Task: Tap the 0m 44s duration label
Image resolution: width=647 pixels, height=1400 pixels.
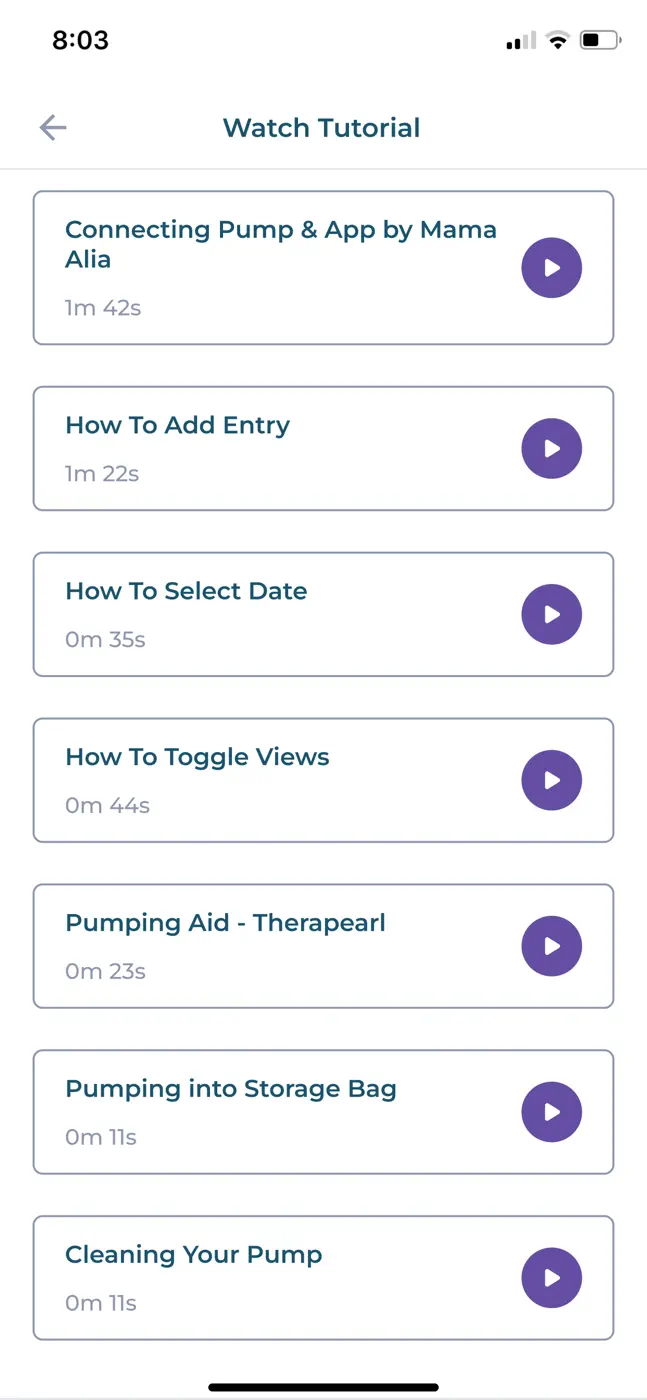Action: coord(107,805)
